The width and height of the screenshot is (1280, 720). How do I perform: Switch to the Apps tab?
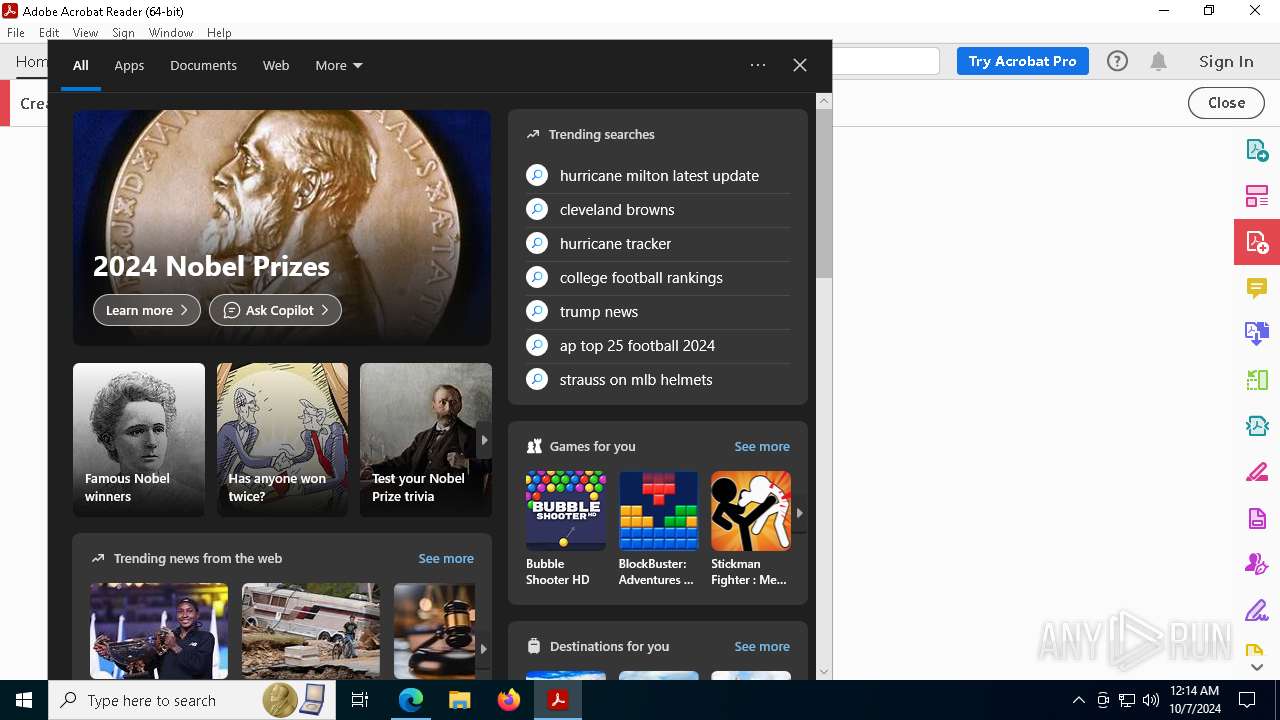pos(129,65)
